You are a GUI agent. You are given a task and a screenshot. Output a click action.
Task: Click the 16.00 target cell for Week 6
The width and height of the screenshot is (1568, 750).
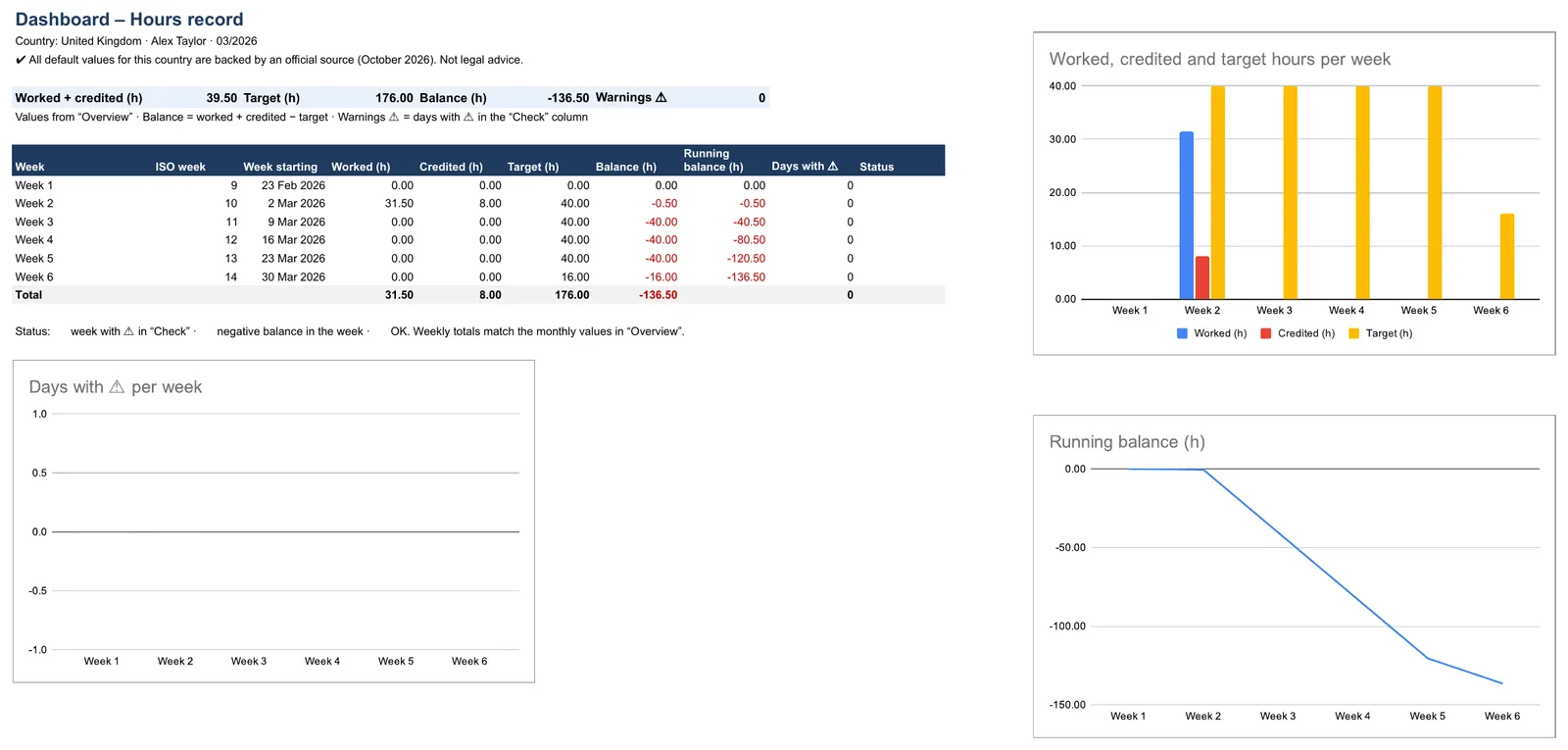[x=575, y=277]
